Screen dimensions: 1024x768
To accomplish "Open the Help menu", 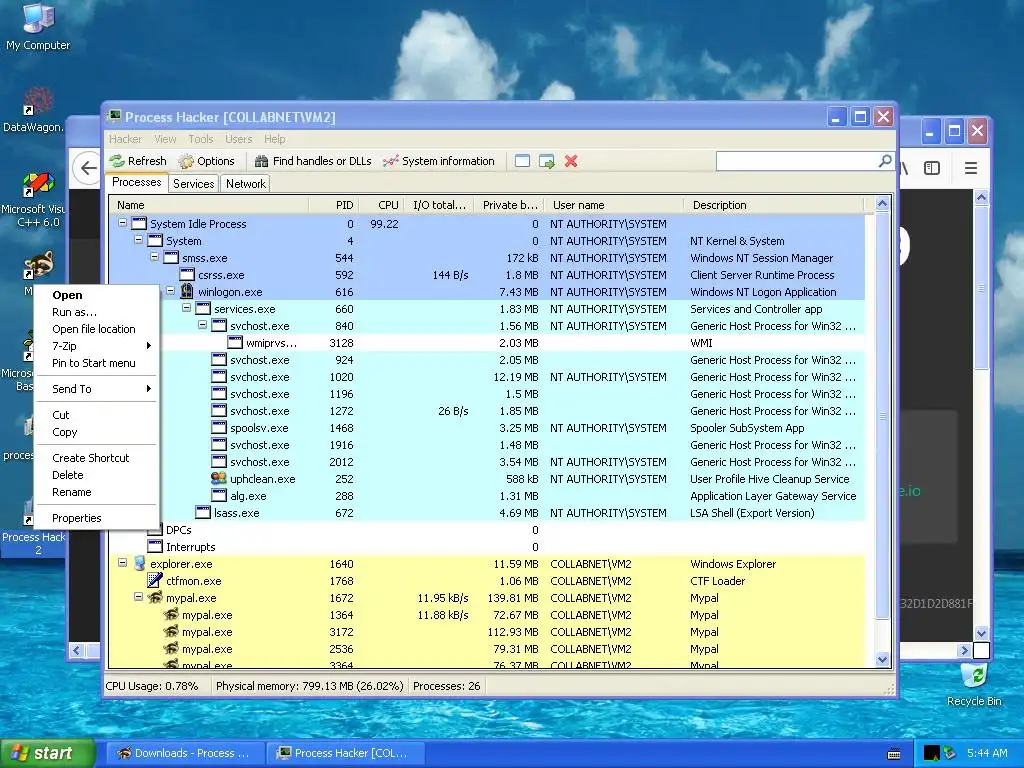I will [x=274, y=139].
